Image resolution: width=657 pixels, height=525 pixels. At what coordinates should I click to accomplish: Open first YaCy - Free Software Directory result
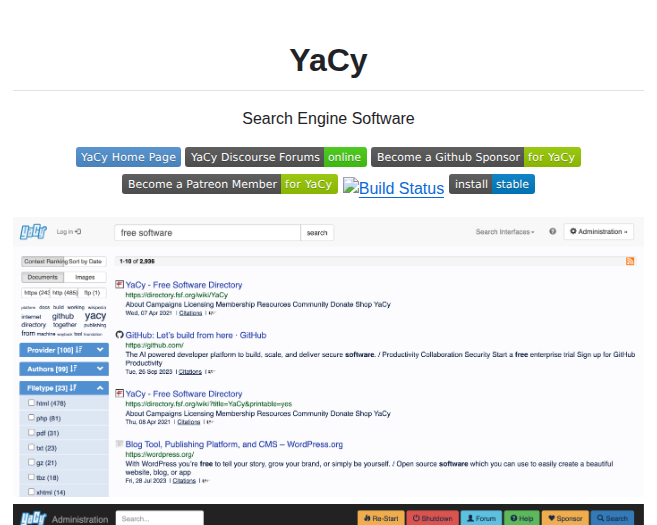tap(184, 285)
